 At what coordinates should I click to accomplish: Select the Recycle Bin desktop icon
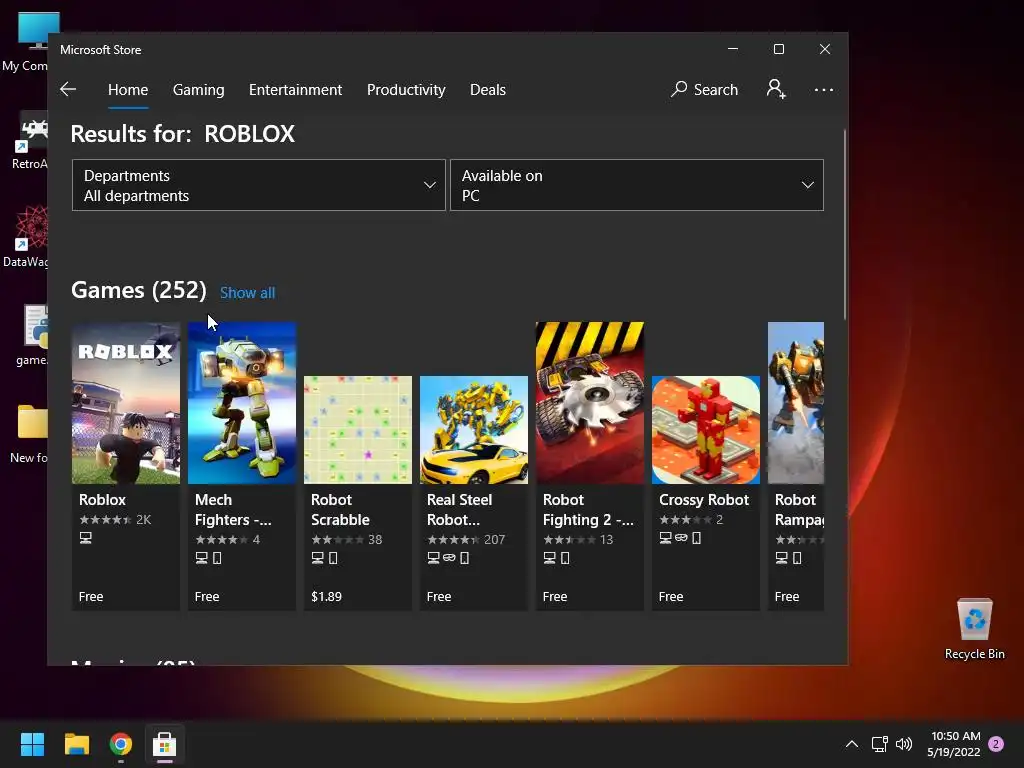tap(974, 629)
